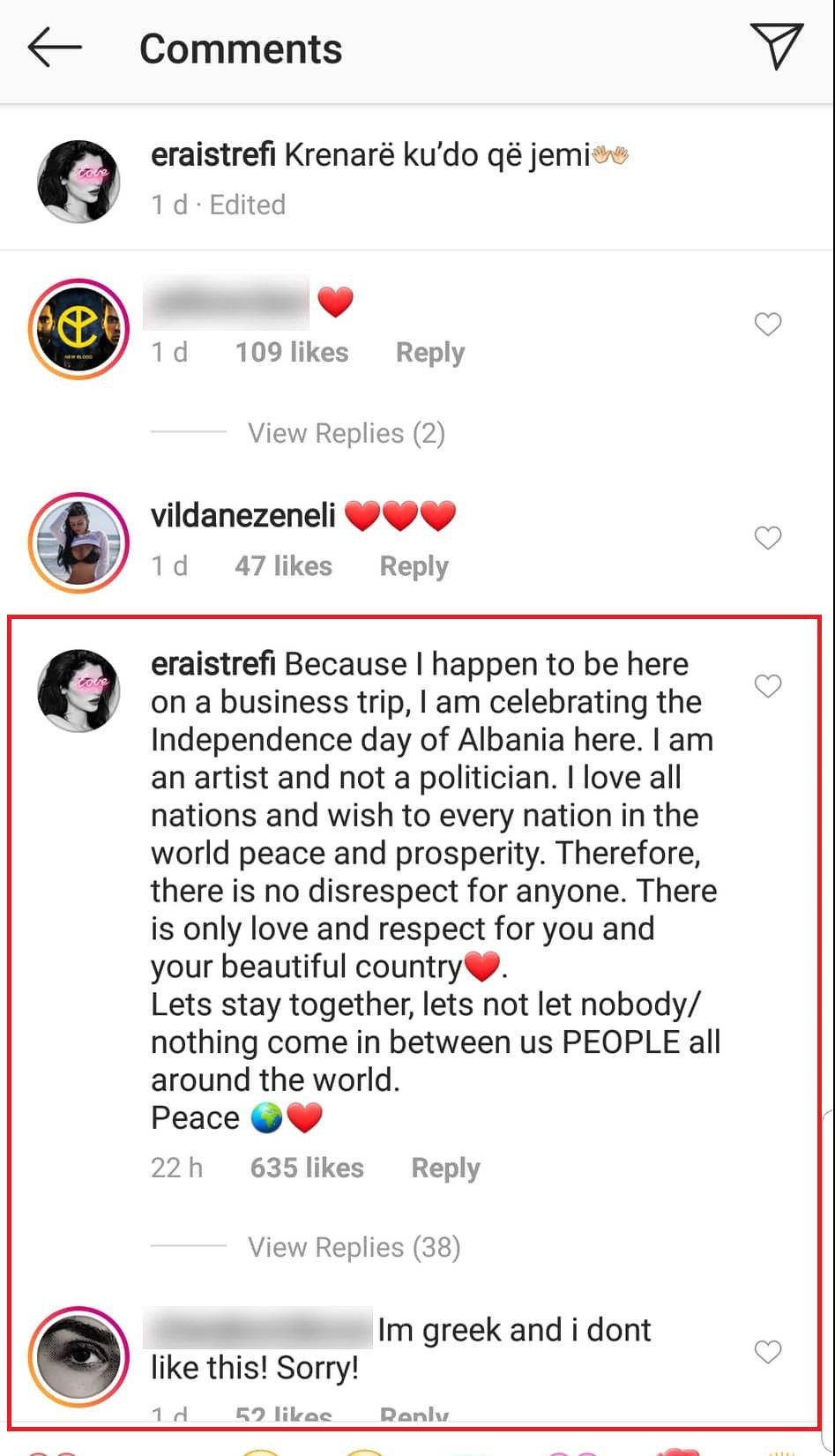The width and height of the screenshot is (835, 1456).
Task: Open vildanezeneli username link
Action: (x=243, y=515)
